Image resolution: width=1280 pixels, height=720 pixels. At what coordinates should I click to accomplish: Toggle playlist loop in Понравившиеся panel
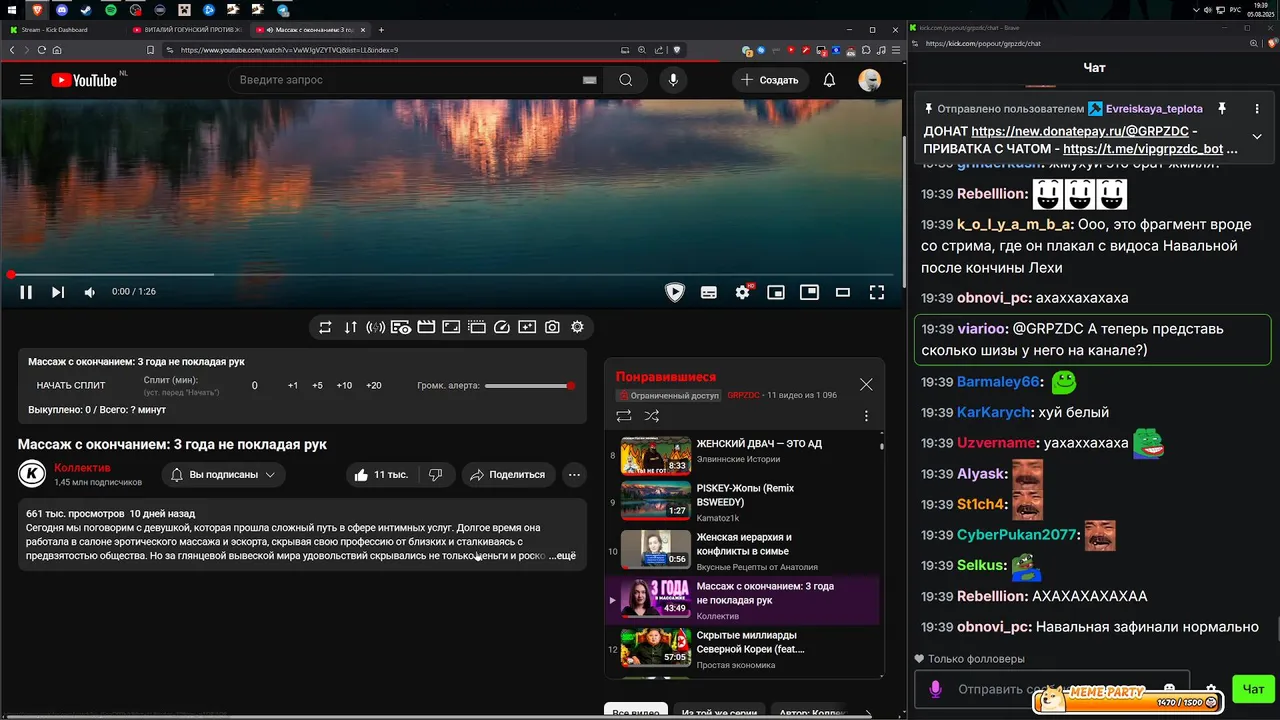pyautogui.click(x=624, y=416)
